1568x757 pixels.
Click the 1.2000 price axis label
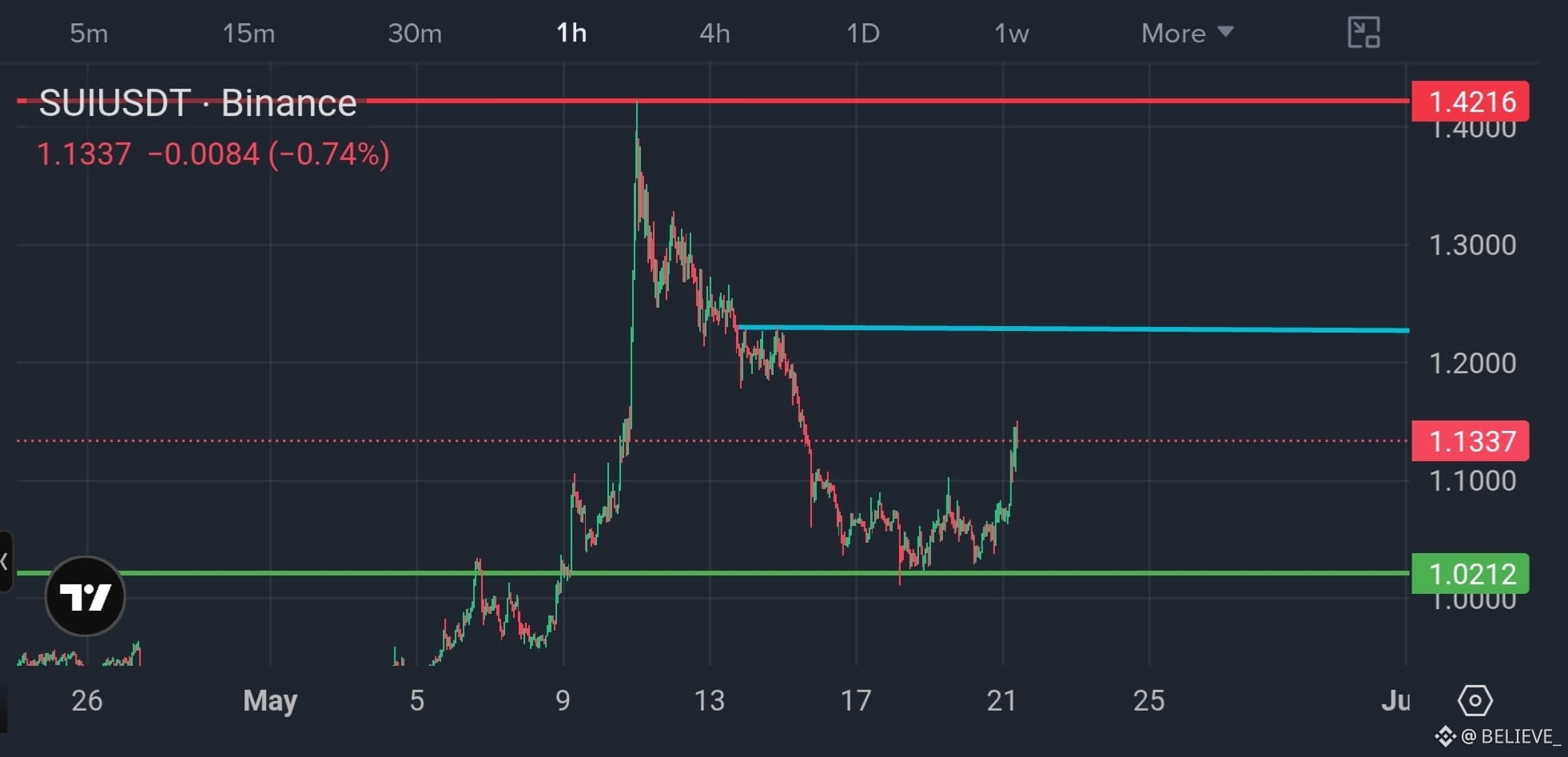tap(1472, 363)
